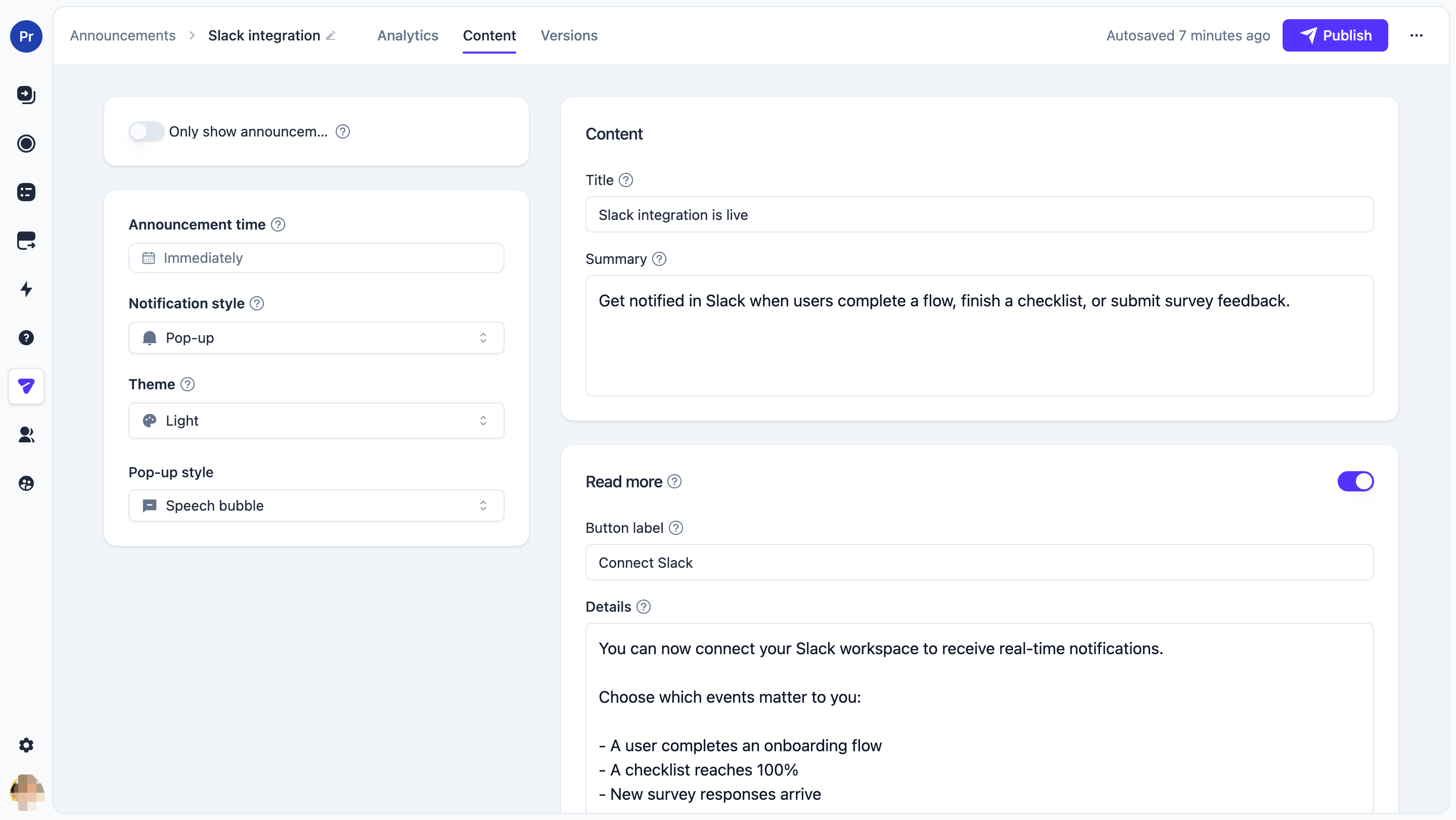Viewport: 1456px width, 820px height.
Task: Publish the announcement
Action: click(1335, 35)
